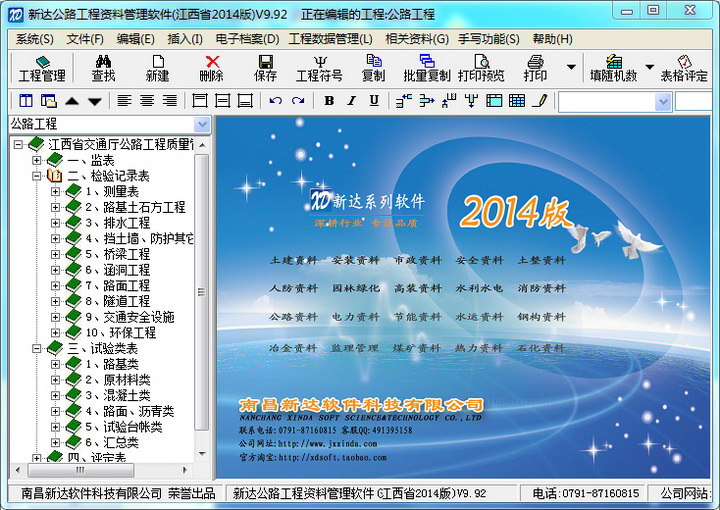Viewport: 720px width, 510px height.
Task: Open the 表格评定 table evaluation tool
Action: [684, 69]
